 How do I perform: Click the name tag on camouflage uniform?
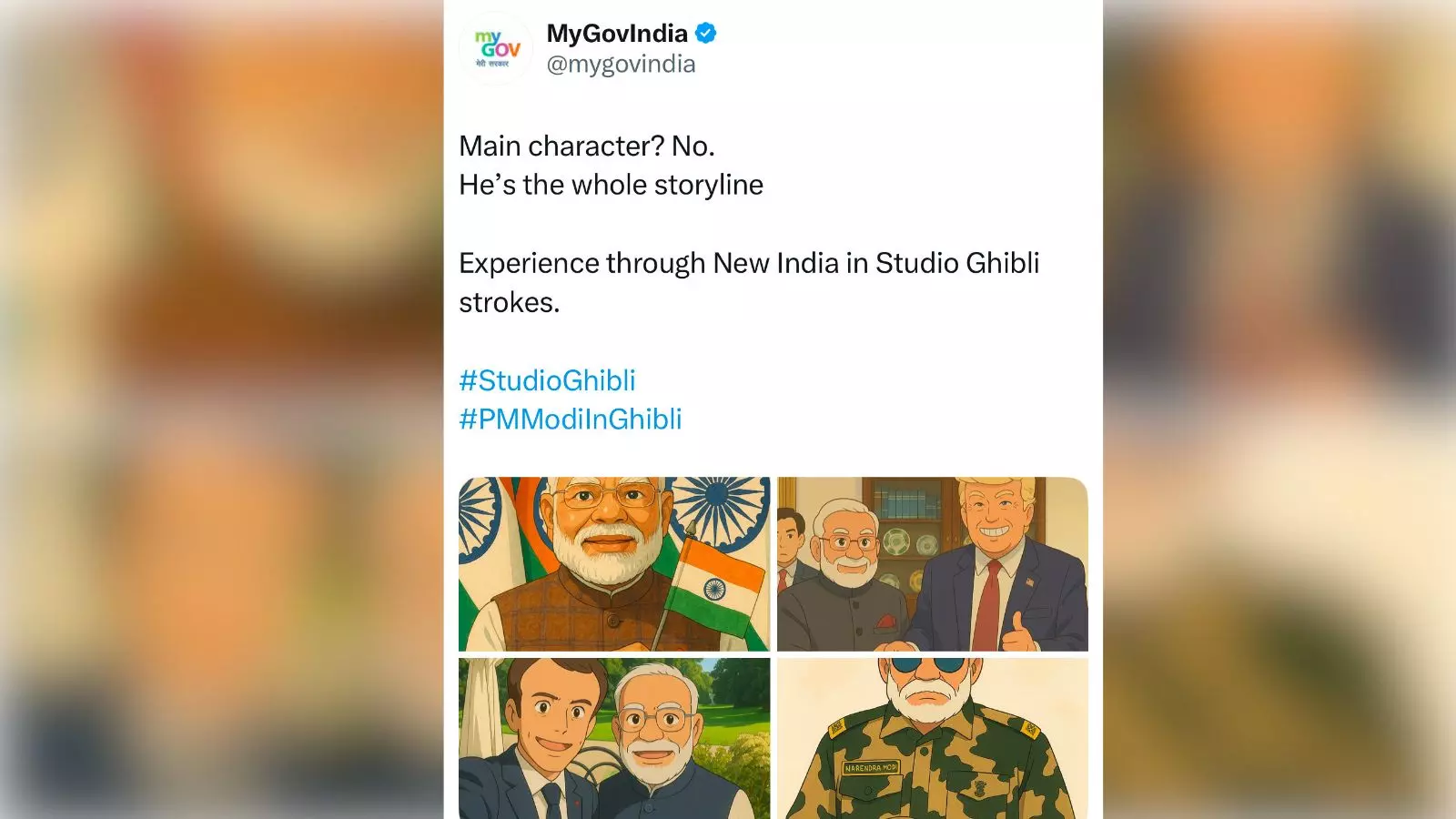coord(870,768)
